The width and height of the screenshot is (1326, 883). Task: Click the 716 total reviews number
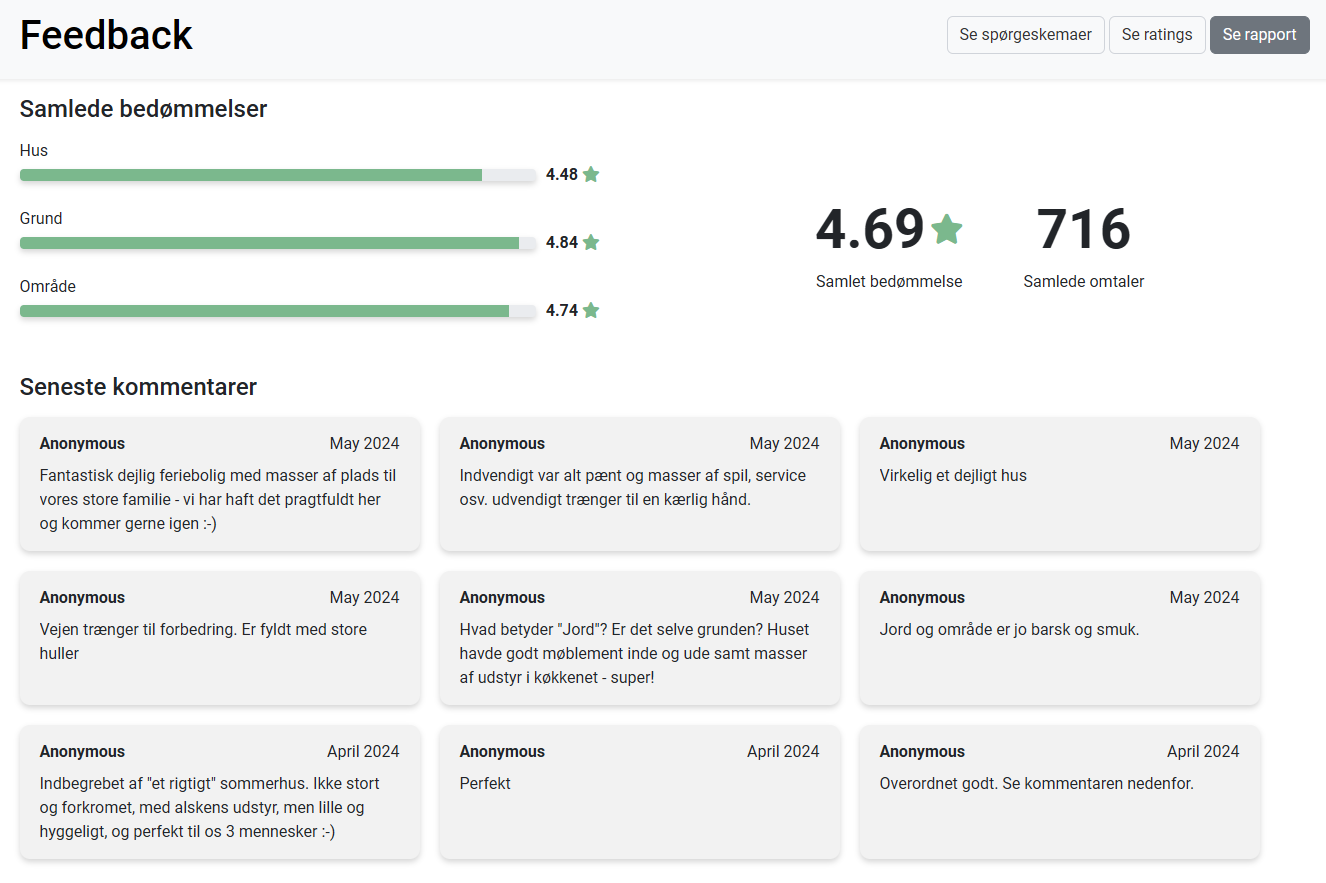(x=1083, y=229)
